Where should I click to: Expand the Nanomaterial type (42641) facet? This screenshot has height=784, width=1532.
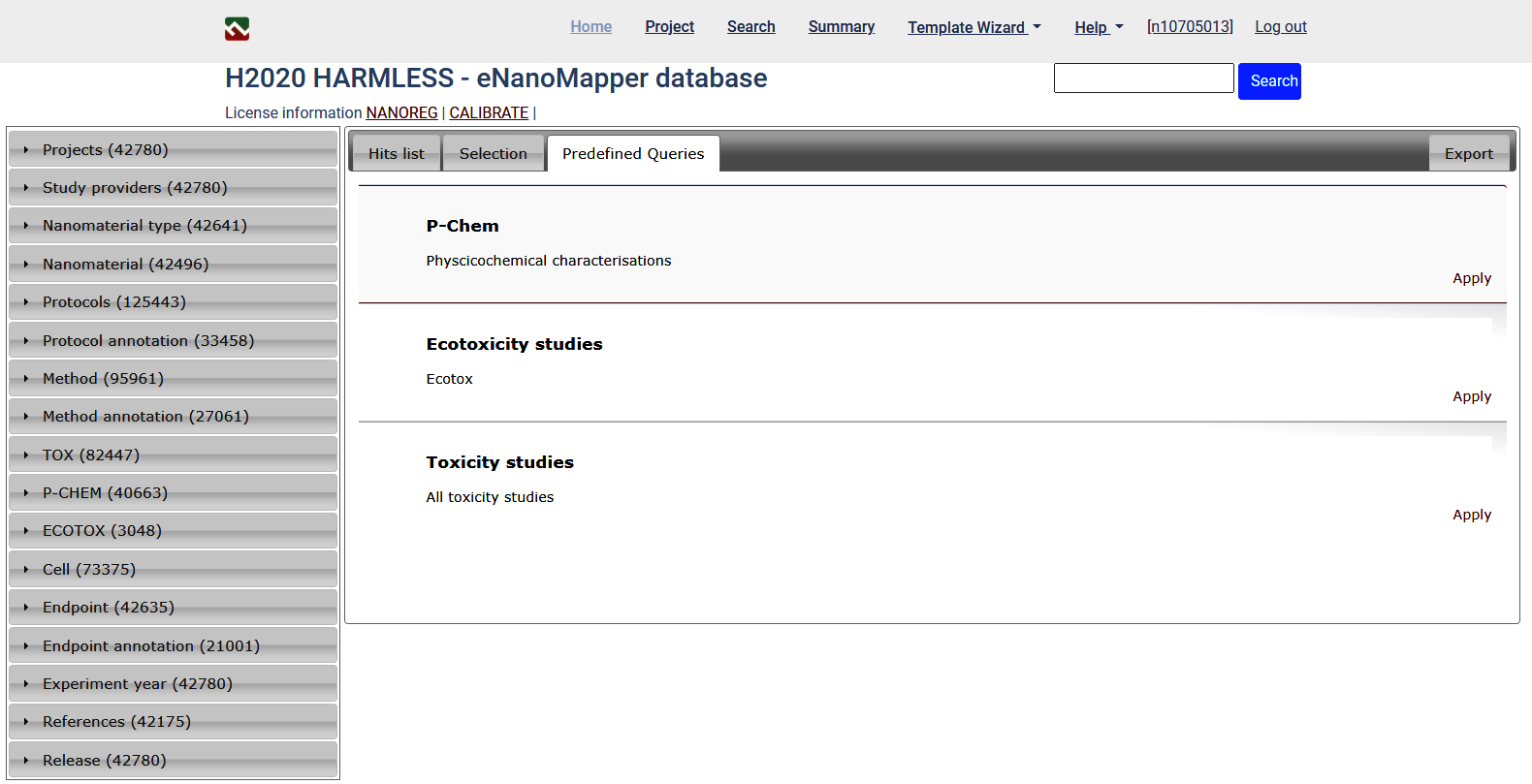tap(174, 226)
